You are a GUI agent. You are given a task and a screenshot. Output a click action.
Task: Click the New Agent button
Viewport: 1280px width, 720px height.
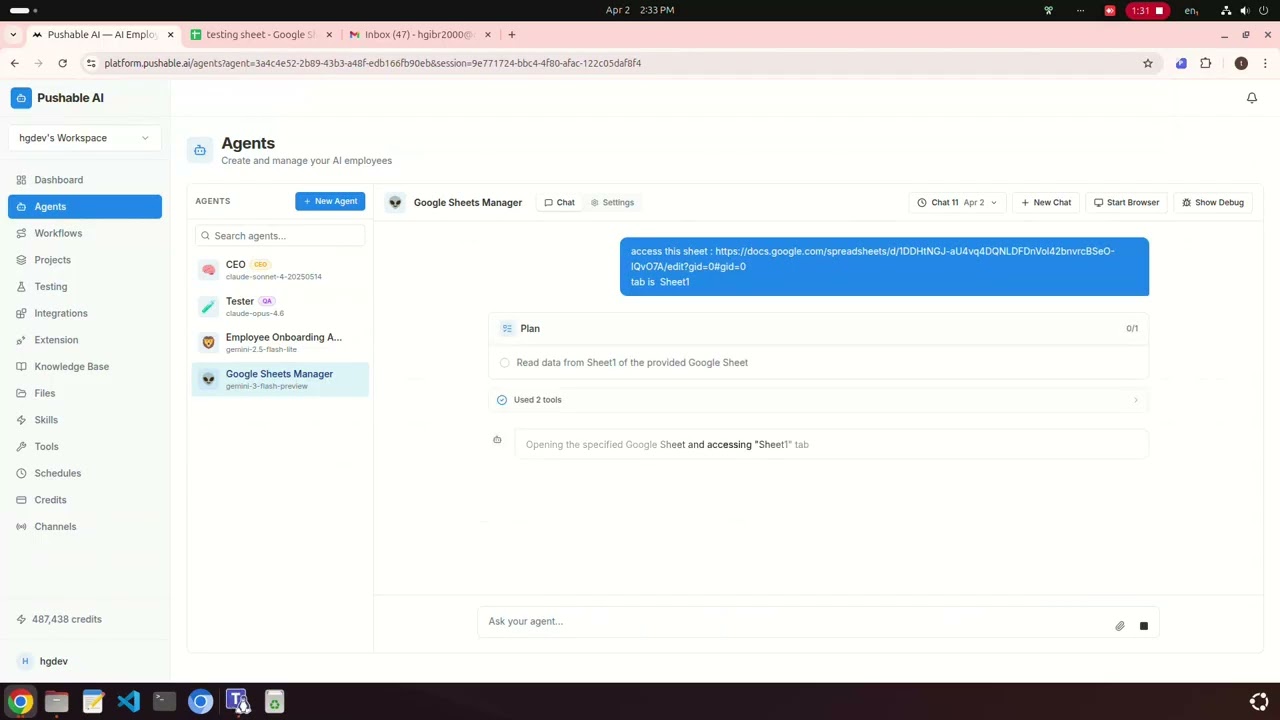pyautogui.click(x=330, y=201)
